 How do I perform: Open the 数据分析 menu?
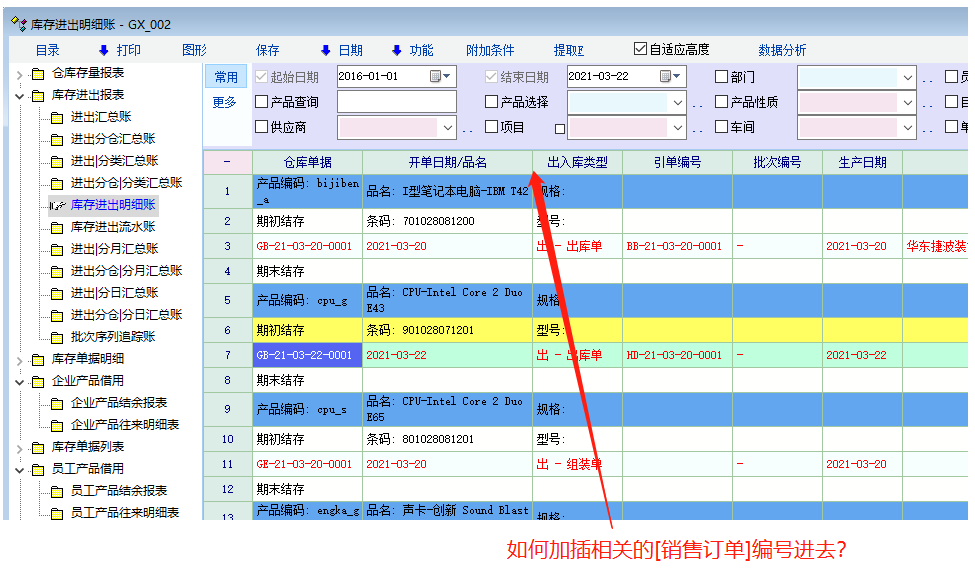[782, 50]
